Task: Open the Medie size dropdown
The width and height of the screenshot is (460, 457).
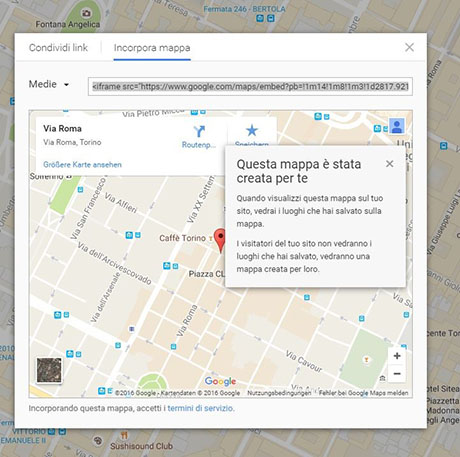Action: click(x=49, y=84)
